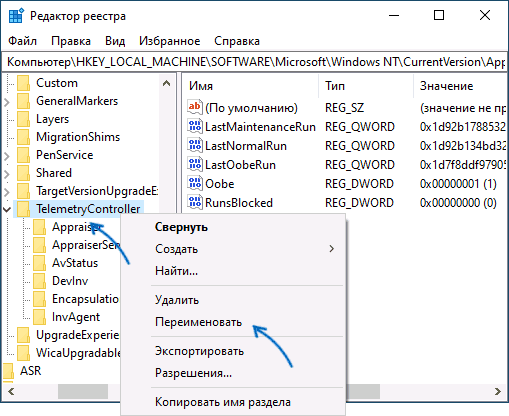Select the InvAgent key label

point(76,317)
